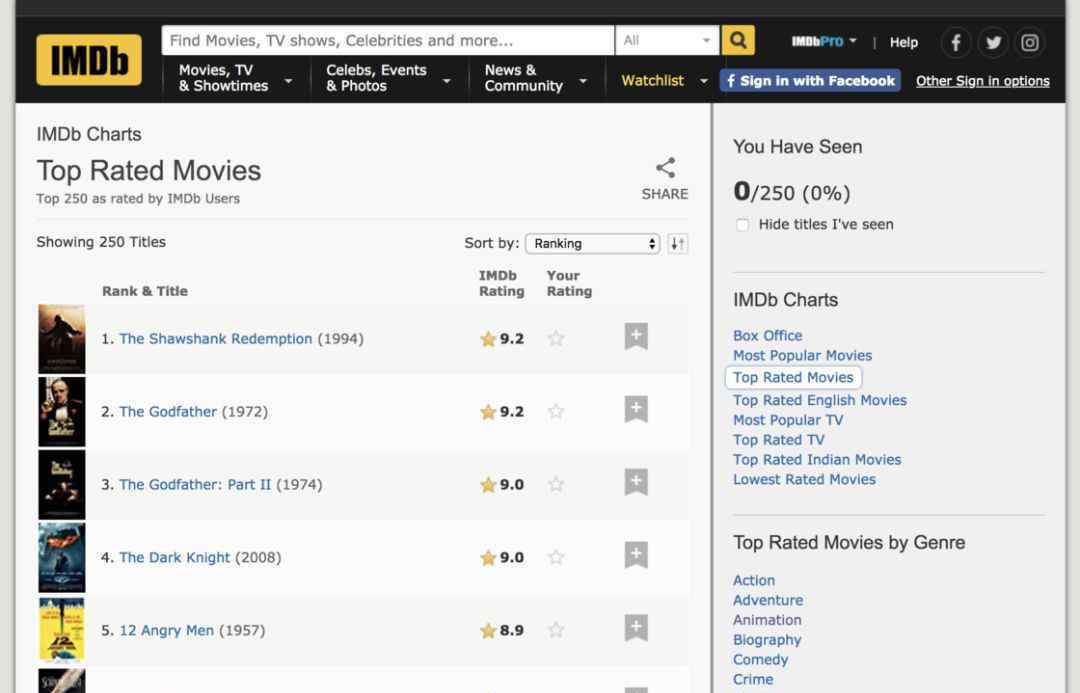1080x693 pixels.
Task: Browse Action genre top movies
Action: coord(754,581)
